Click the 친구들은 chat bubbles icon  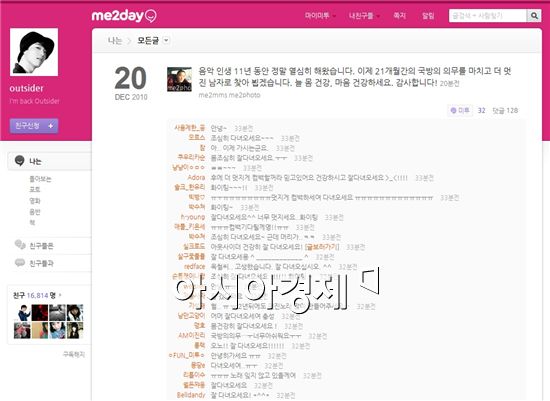20,245
